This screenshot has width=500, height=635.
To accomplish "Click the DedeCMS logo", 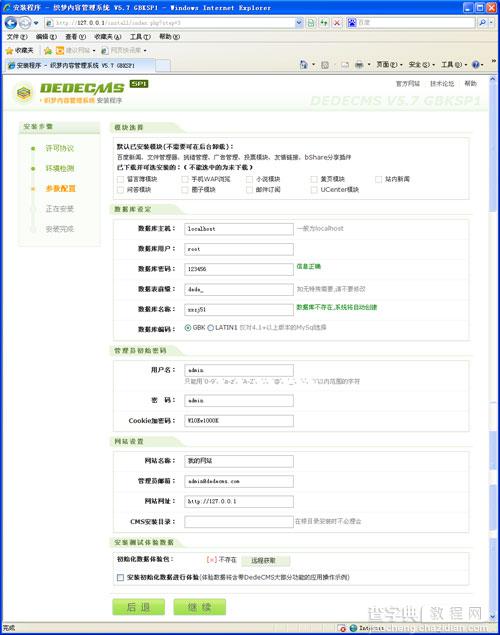I will pos(81,92).
